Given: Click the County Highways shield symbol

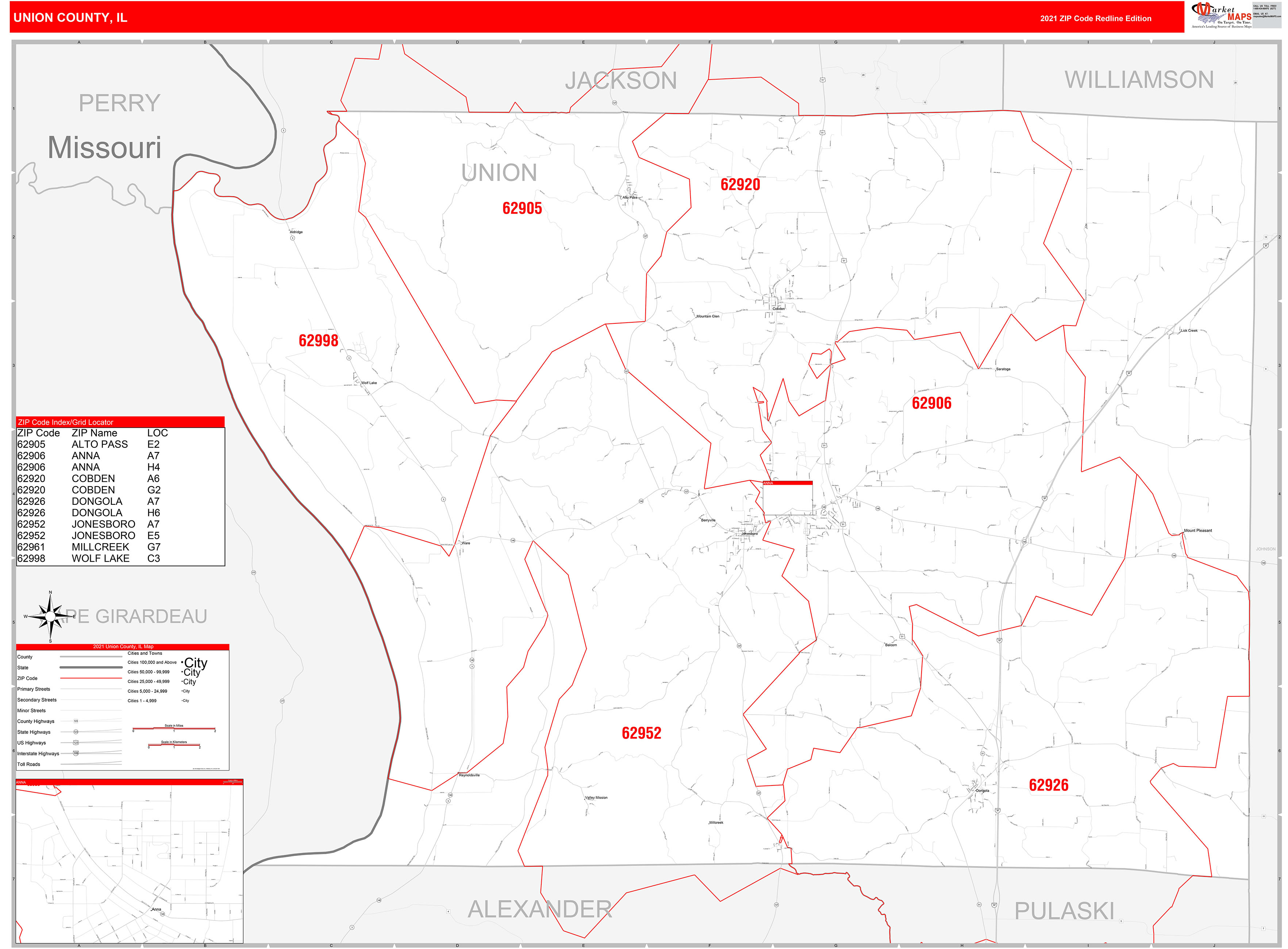Looking at the screenshot, I should (x=76, y=722).
